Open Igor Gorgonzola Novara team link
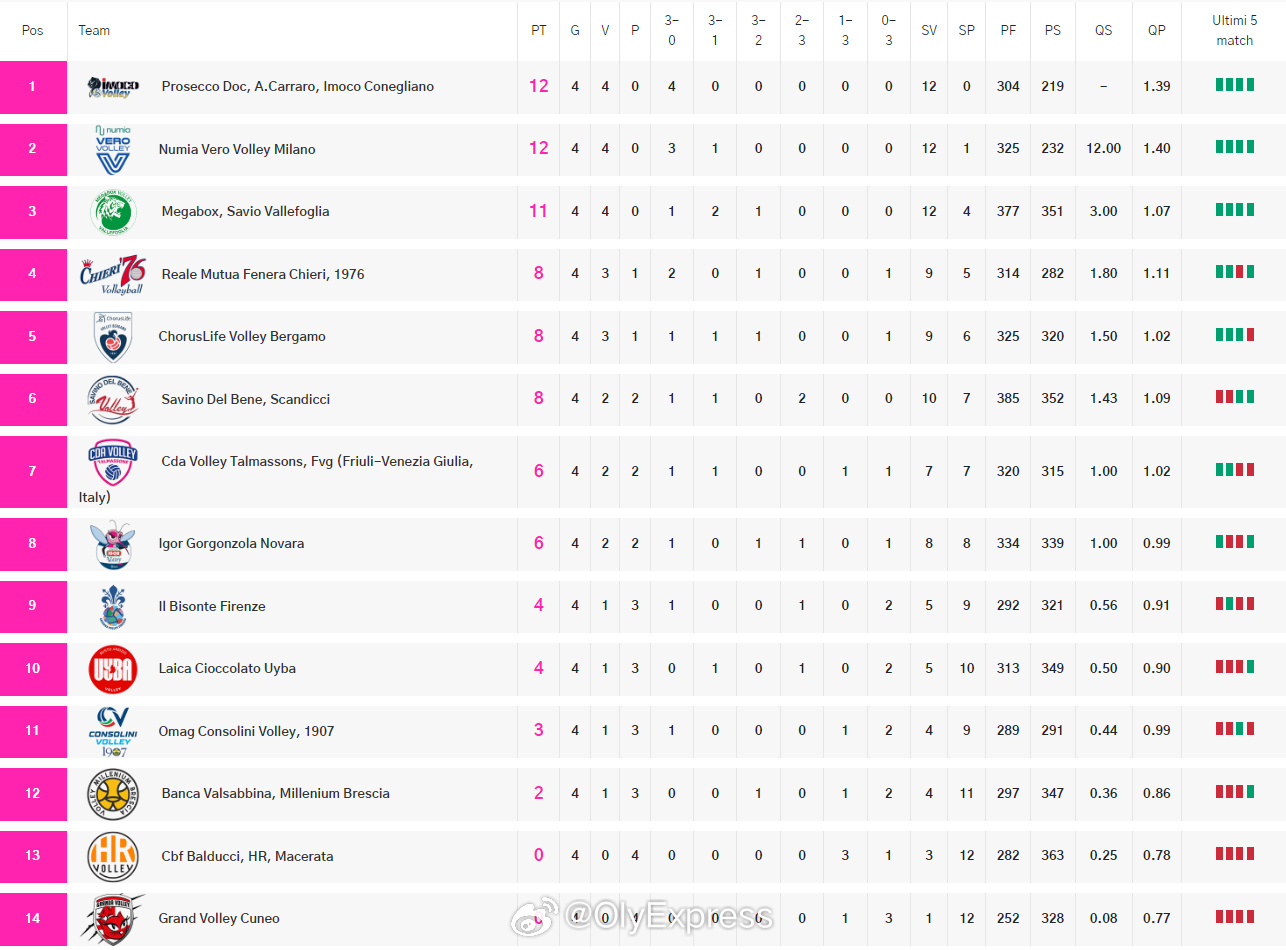 [231, 544]
